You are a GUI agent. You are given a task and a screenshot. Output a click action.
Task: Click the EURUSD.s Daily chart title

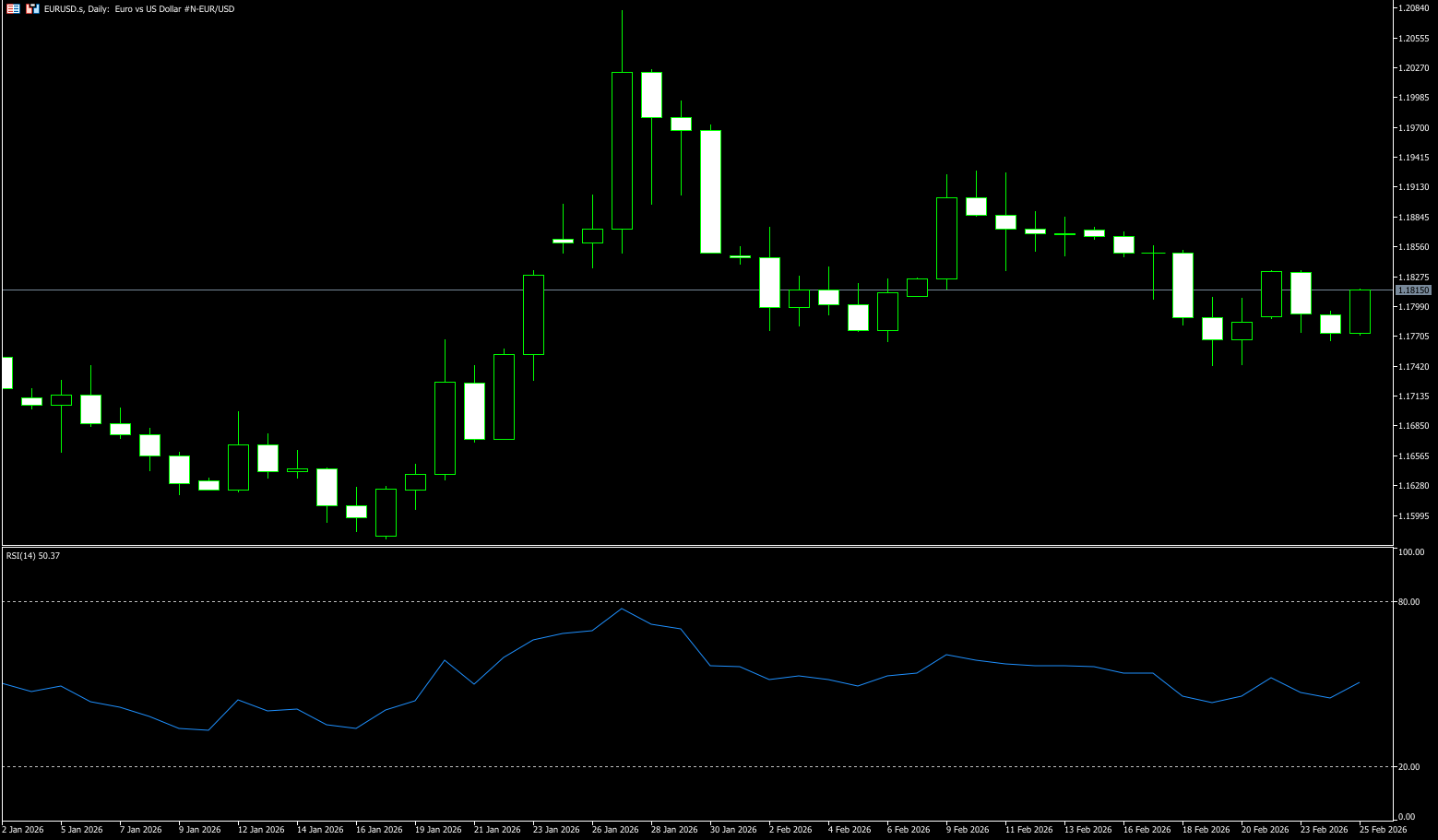[139, 9]
